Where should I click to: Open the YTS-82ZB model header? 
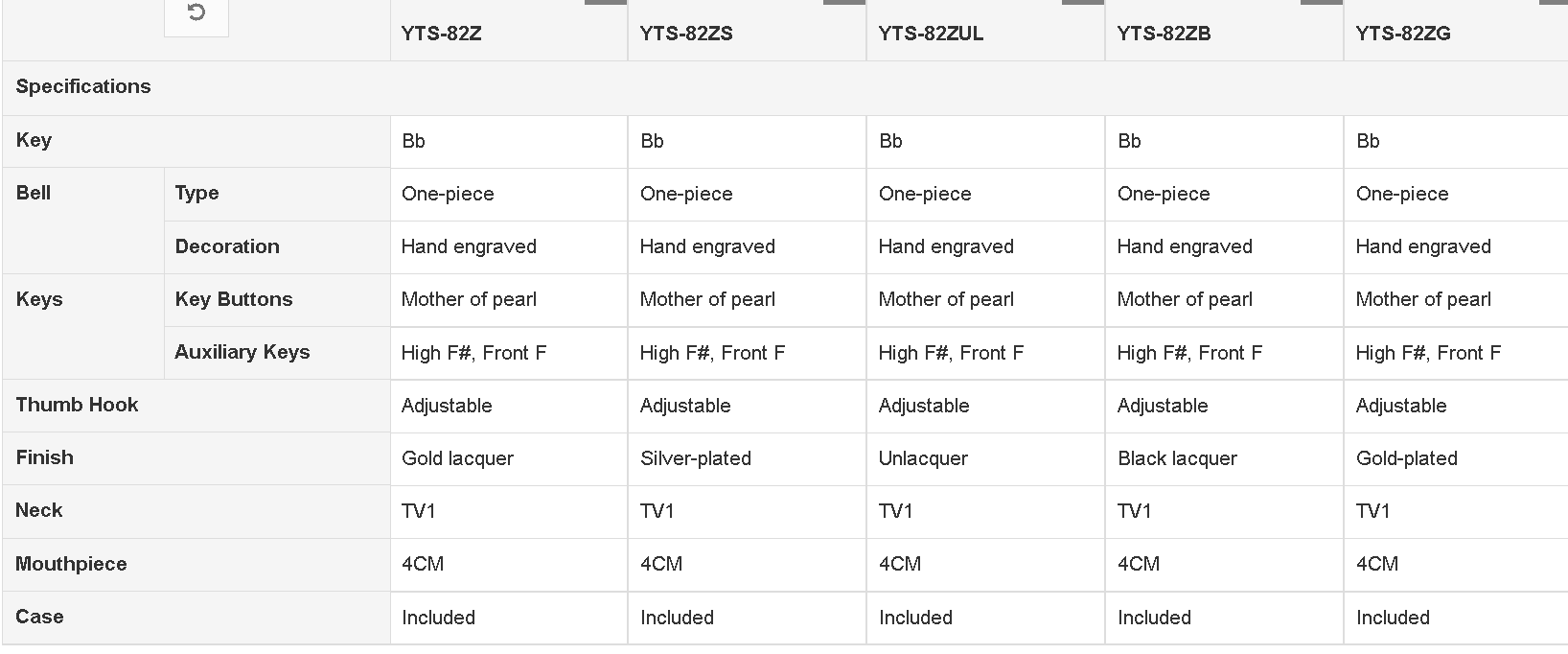1164,34
